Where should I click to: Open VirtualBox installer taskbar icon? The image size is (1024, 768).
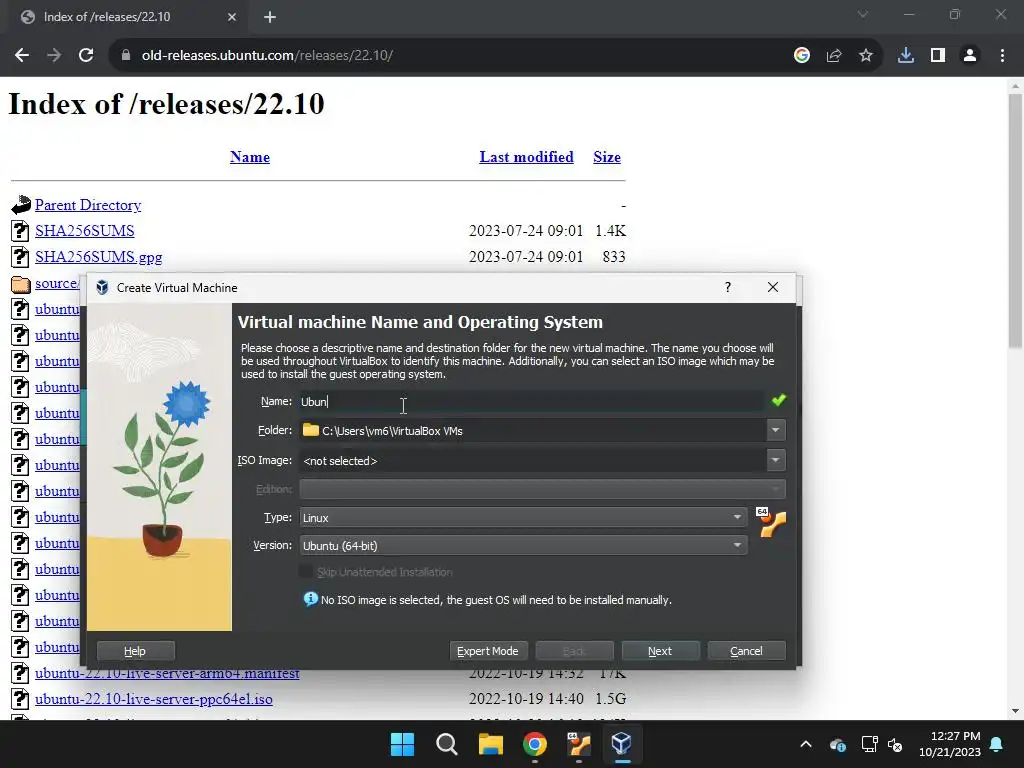coord(578,744)
